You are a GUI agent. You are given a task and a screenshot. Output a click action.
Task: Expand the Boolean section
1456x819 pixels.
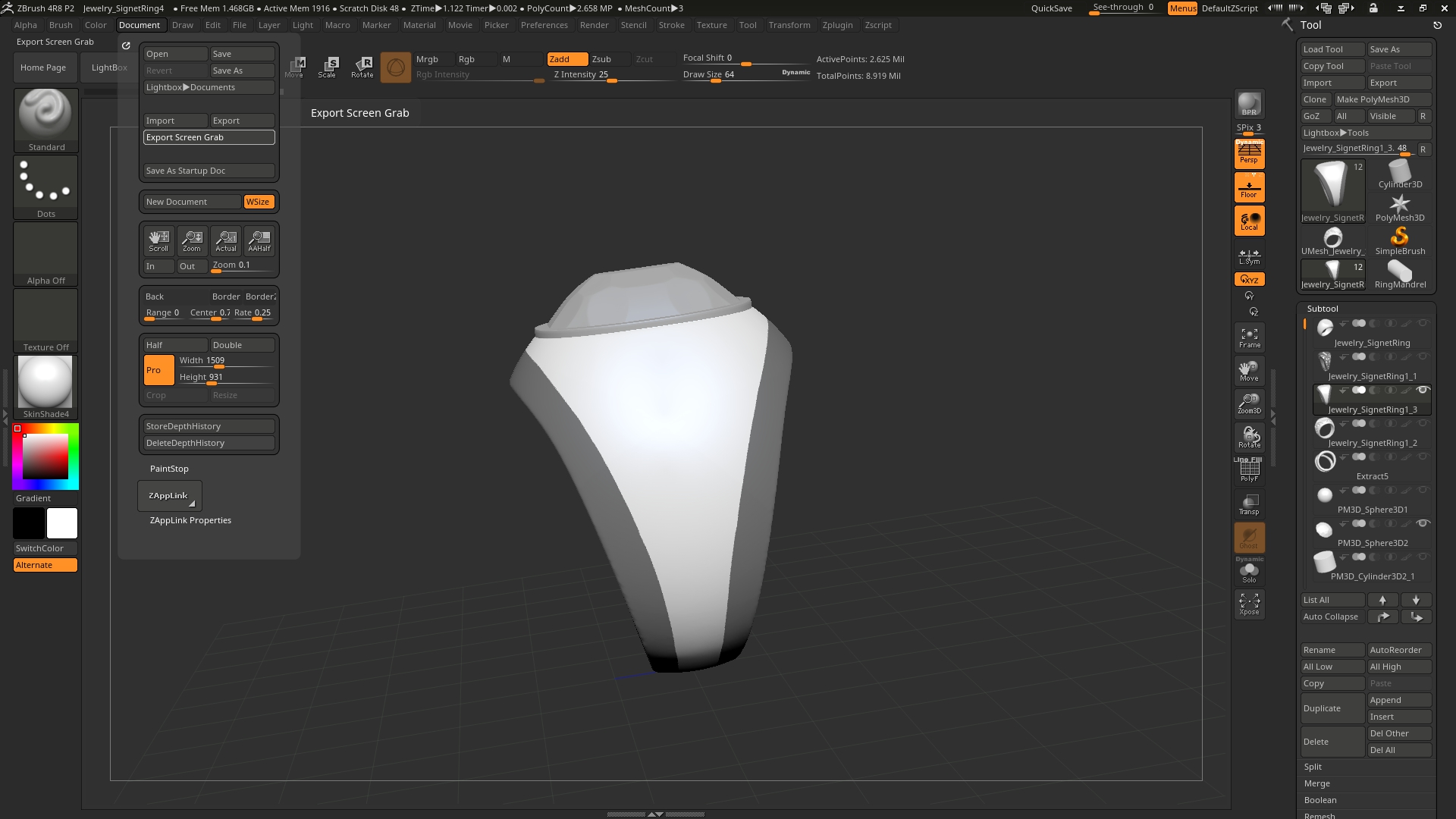(1320, 800)
